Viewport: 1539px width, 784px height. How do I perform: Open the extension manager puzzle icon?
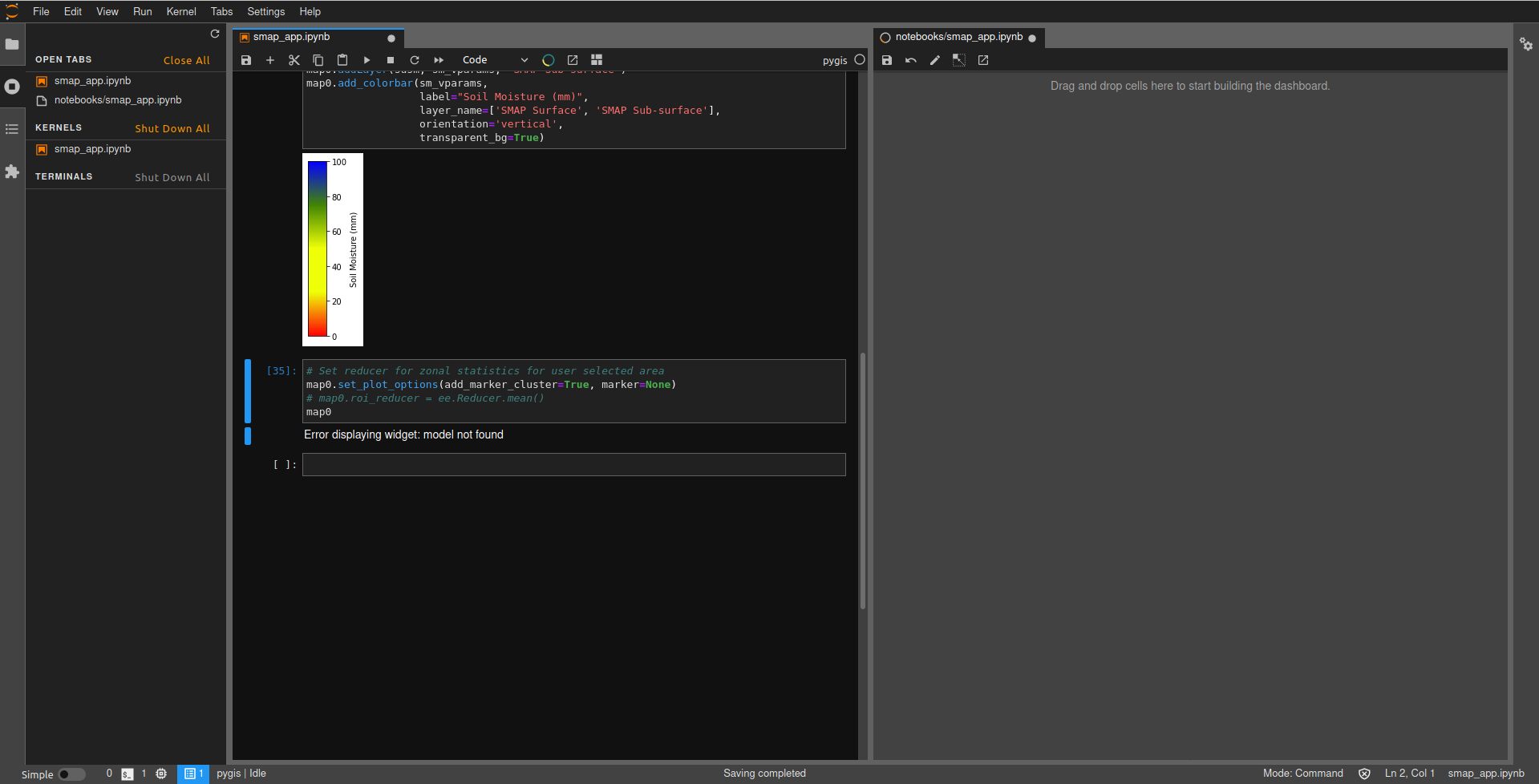pos(12,171)
